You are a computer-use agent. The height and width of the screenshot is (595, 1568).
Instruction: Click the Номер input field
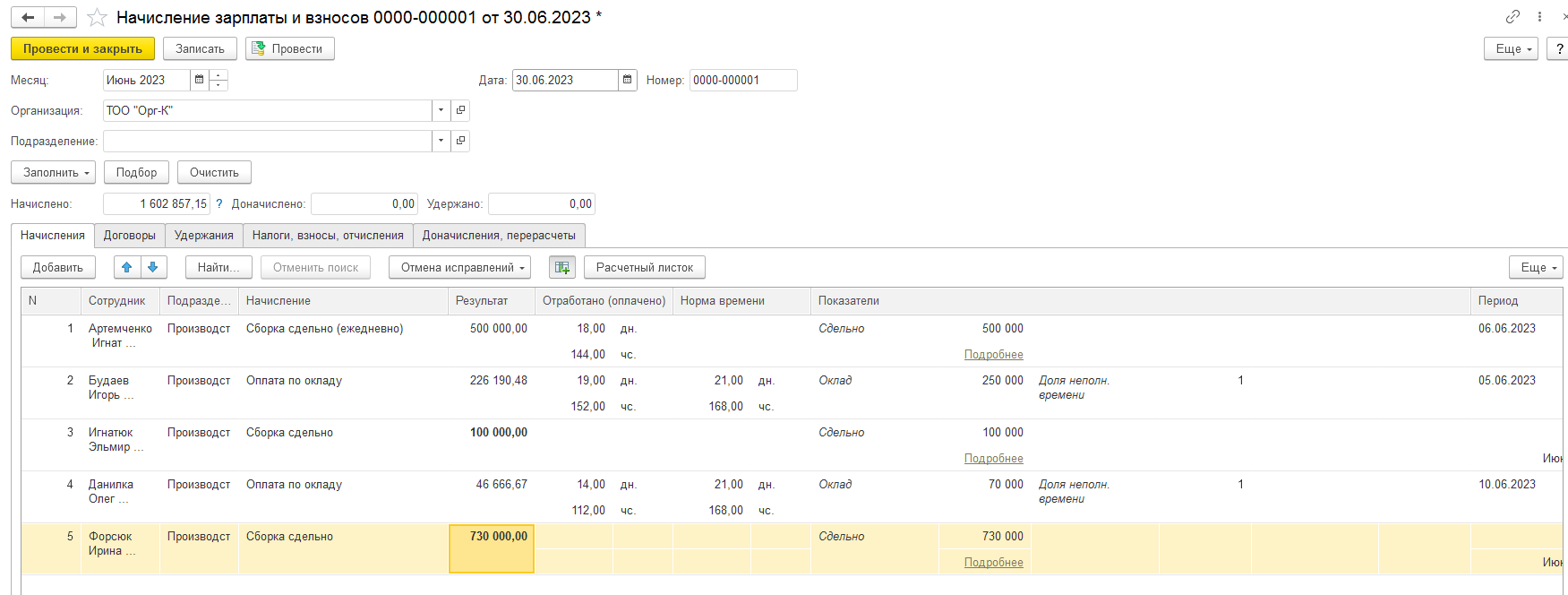tap(742, 80)
